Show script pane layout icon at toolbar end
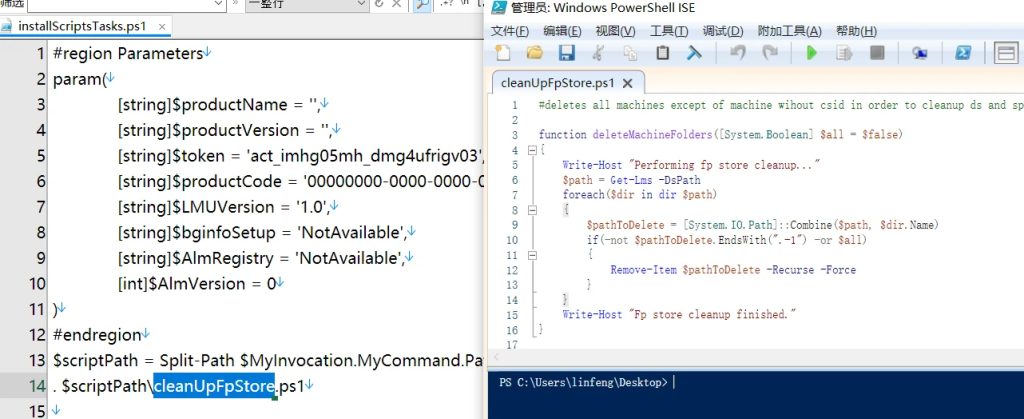The width and height of the screenshot is (1024, 419). click(1006, 53)
